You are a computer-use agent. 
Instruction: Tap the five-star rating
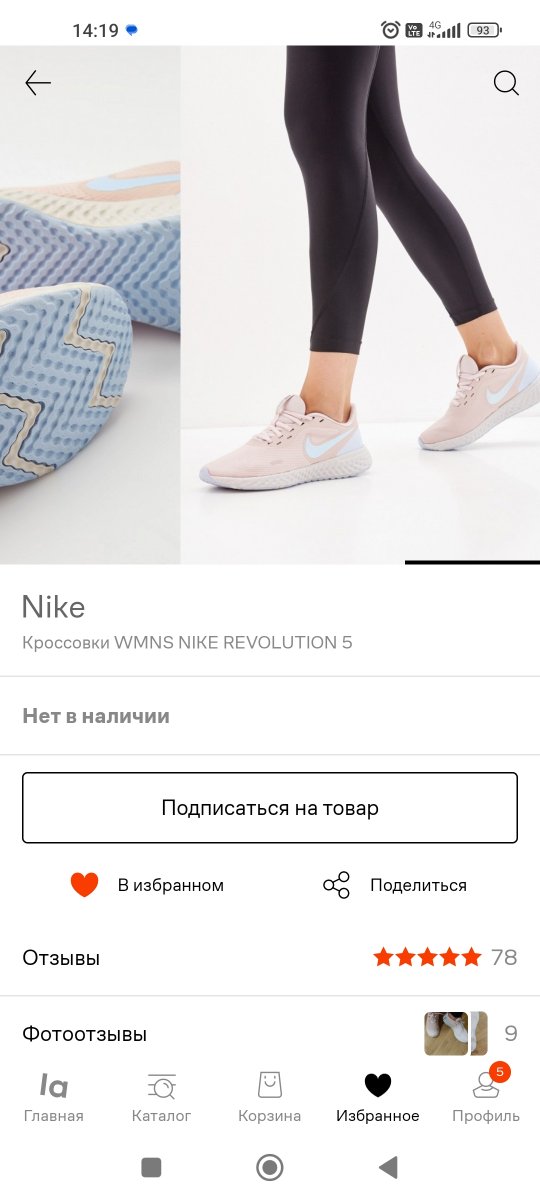tap(427, 958)
